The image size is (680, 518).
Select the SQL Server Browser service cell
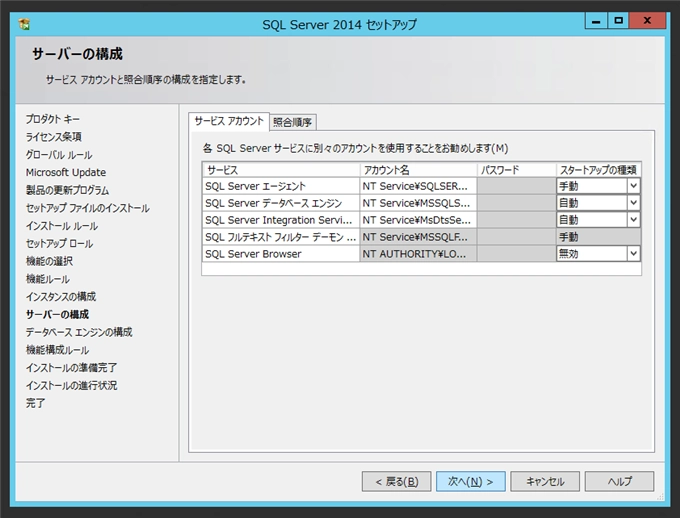(x=281, y=254)
